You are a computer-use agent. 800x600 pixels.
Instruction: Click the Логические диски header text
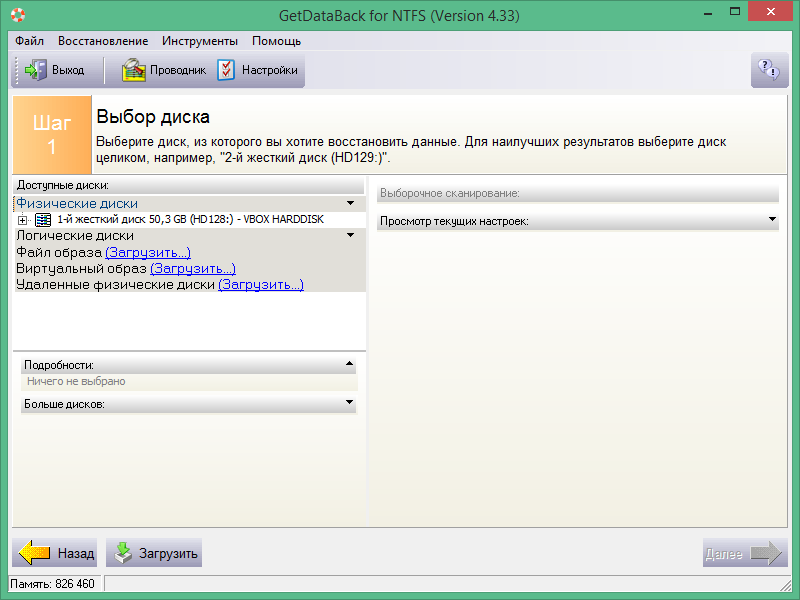[x=75, y=236]
